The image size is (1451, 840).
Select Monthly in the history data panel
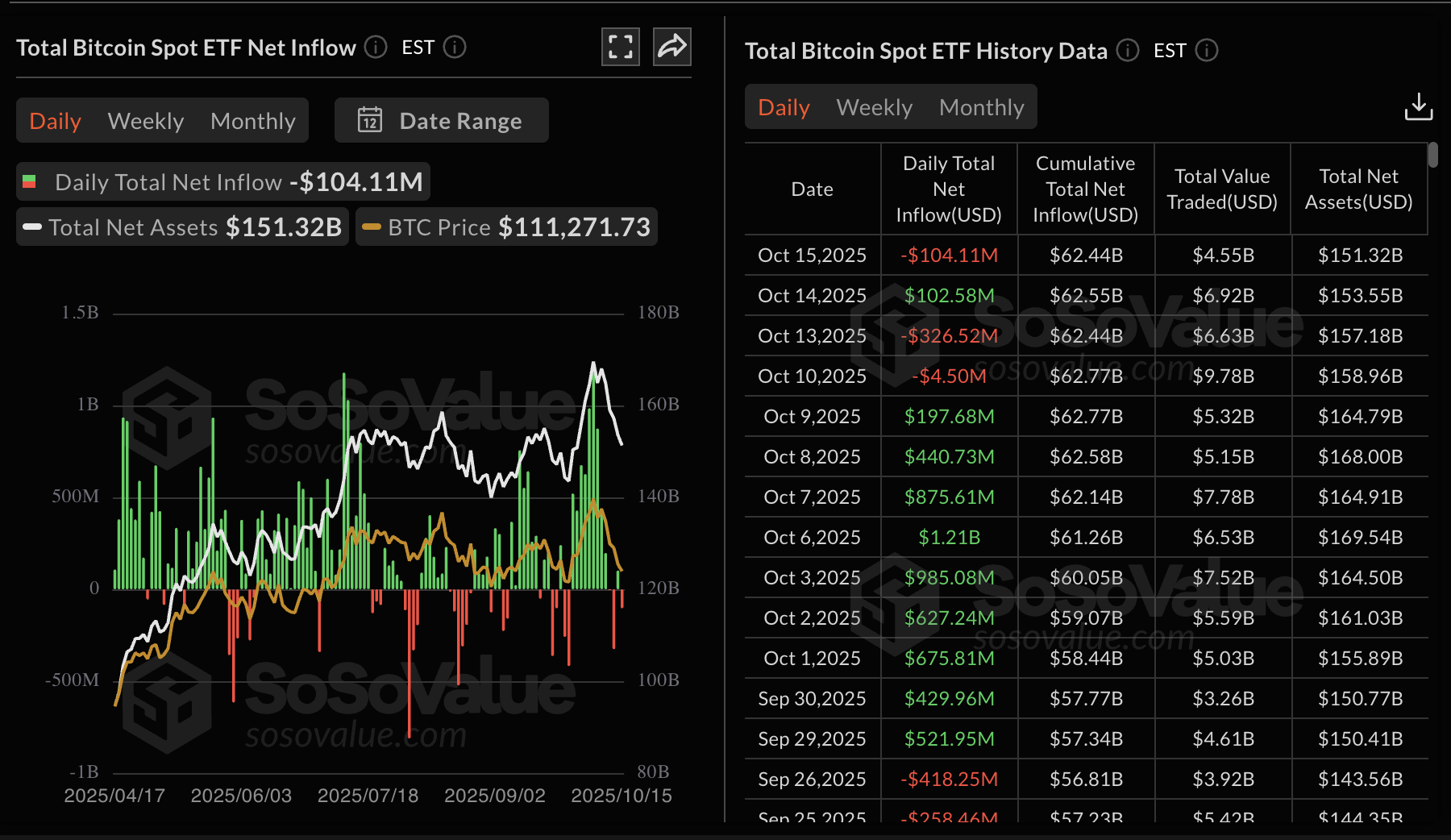981,106
